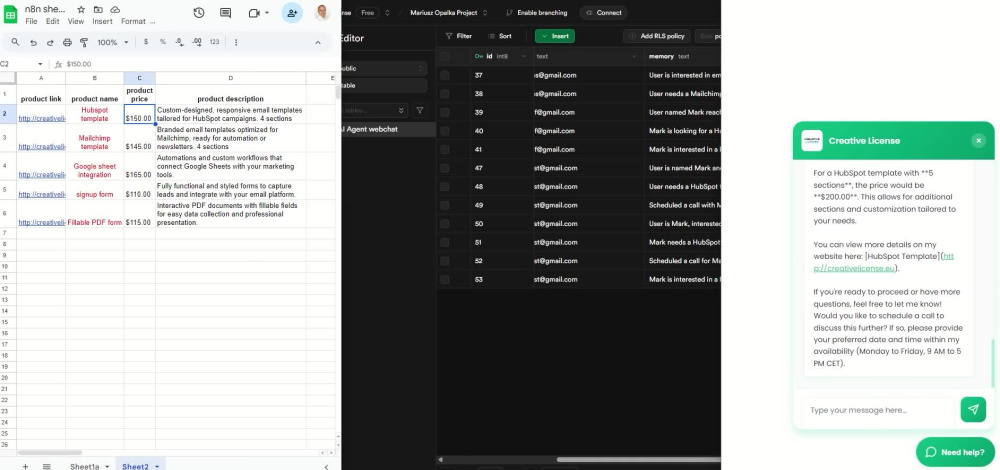This screenshot has width=1000, height=470.
Task: Send chat message paper plane
Action: pos(973,409)
